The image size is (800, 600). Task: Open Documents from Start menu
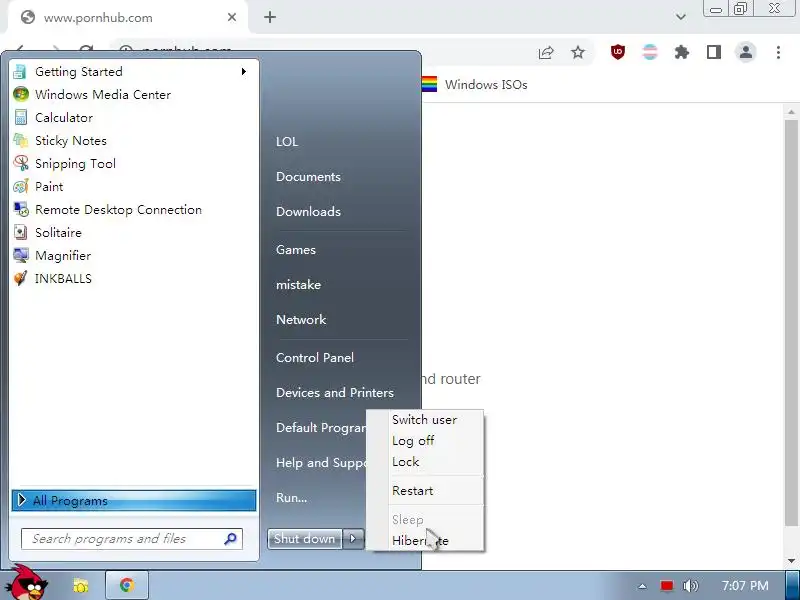tap(308, 177)
